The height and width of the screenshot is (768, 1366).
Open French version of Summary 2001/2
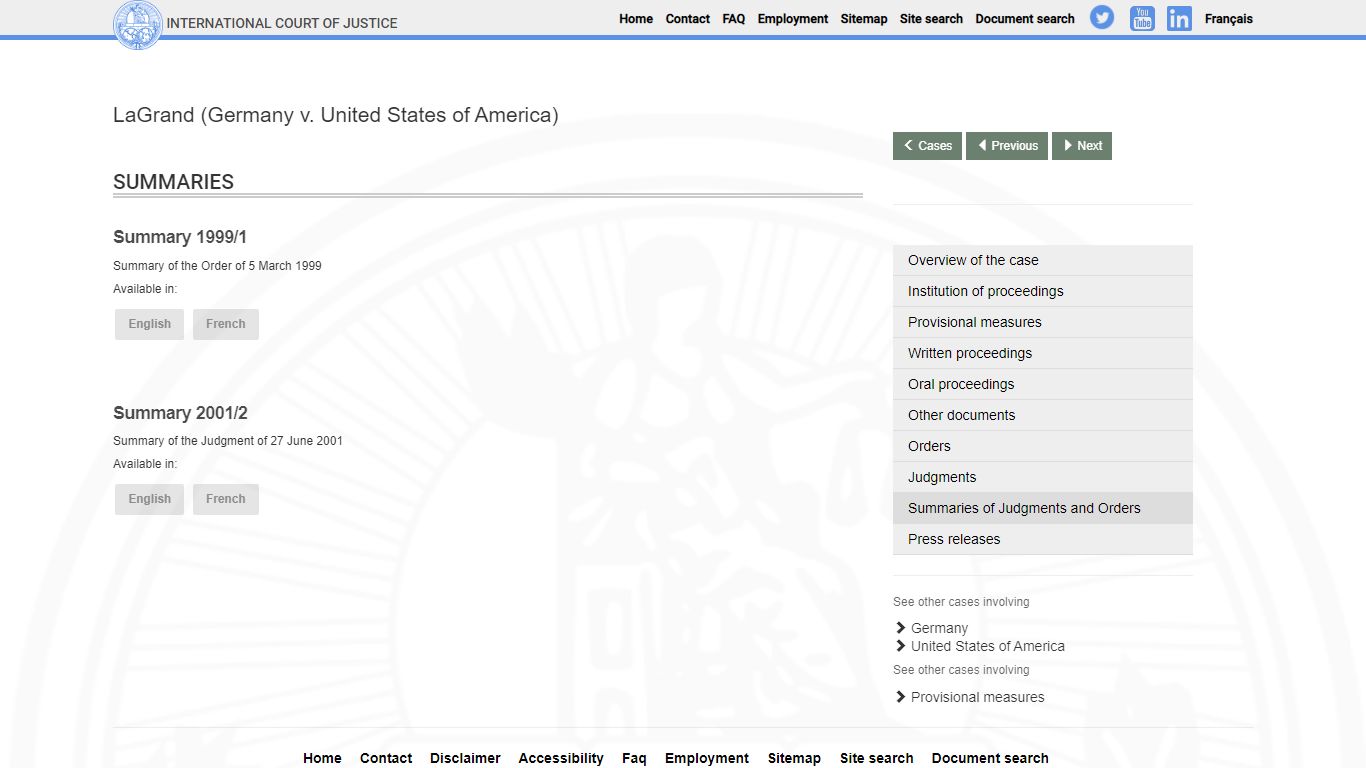click(x=226, y=499)
